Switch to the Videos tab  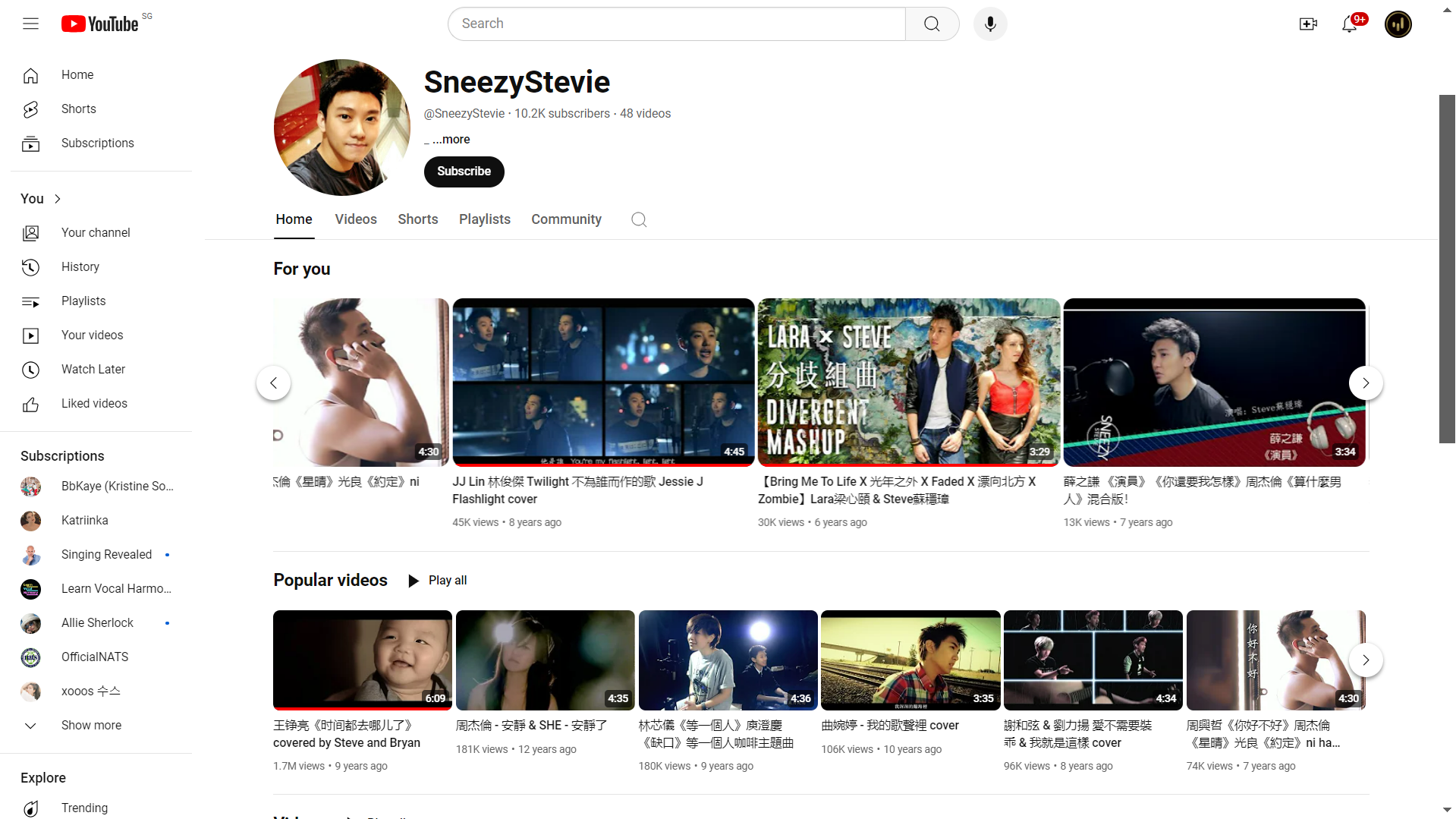click(x=356, y=219)
